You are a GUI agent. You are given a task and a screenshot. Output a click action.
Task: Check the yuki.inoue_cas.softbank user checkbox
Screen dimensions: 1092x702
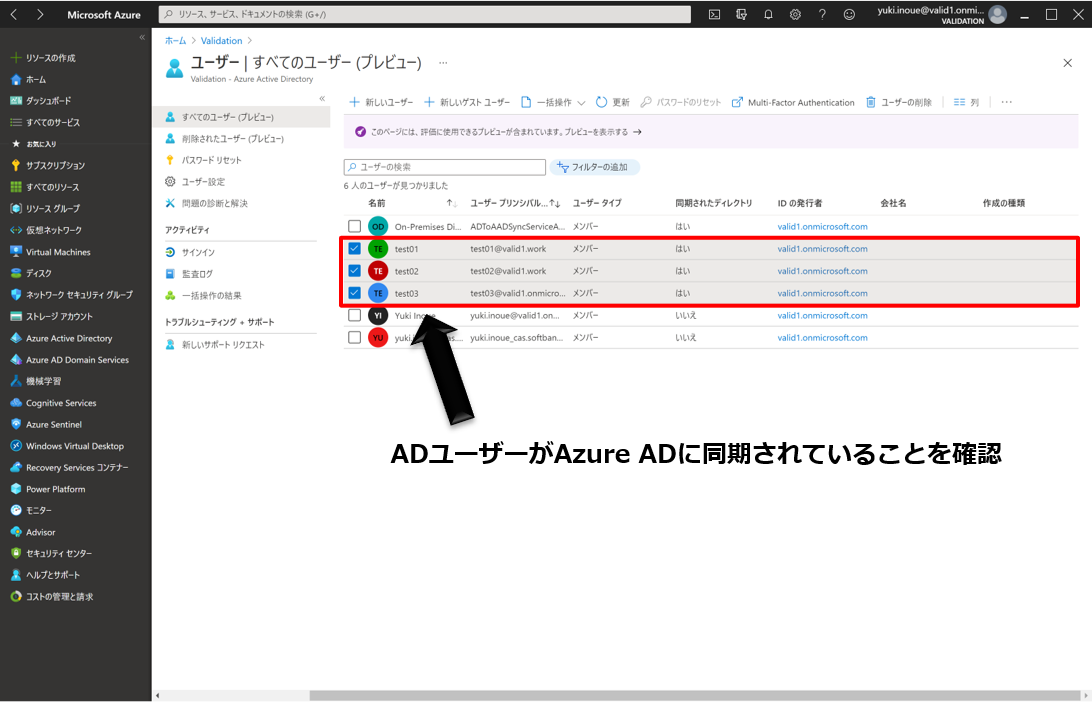pyautogui.click(x=354, y=338)
